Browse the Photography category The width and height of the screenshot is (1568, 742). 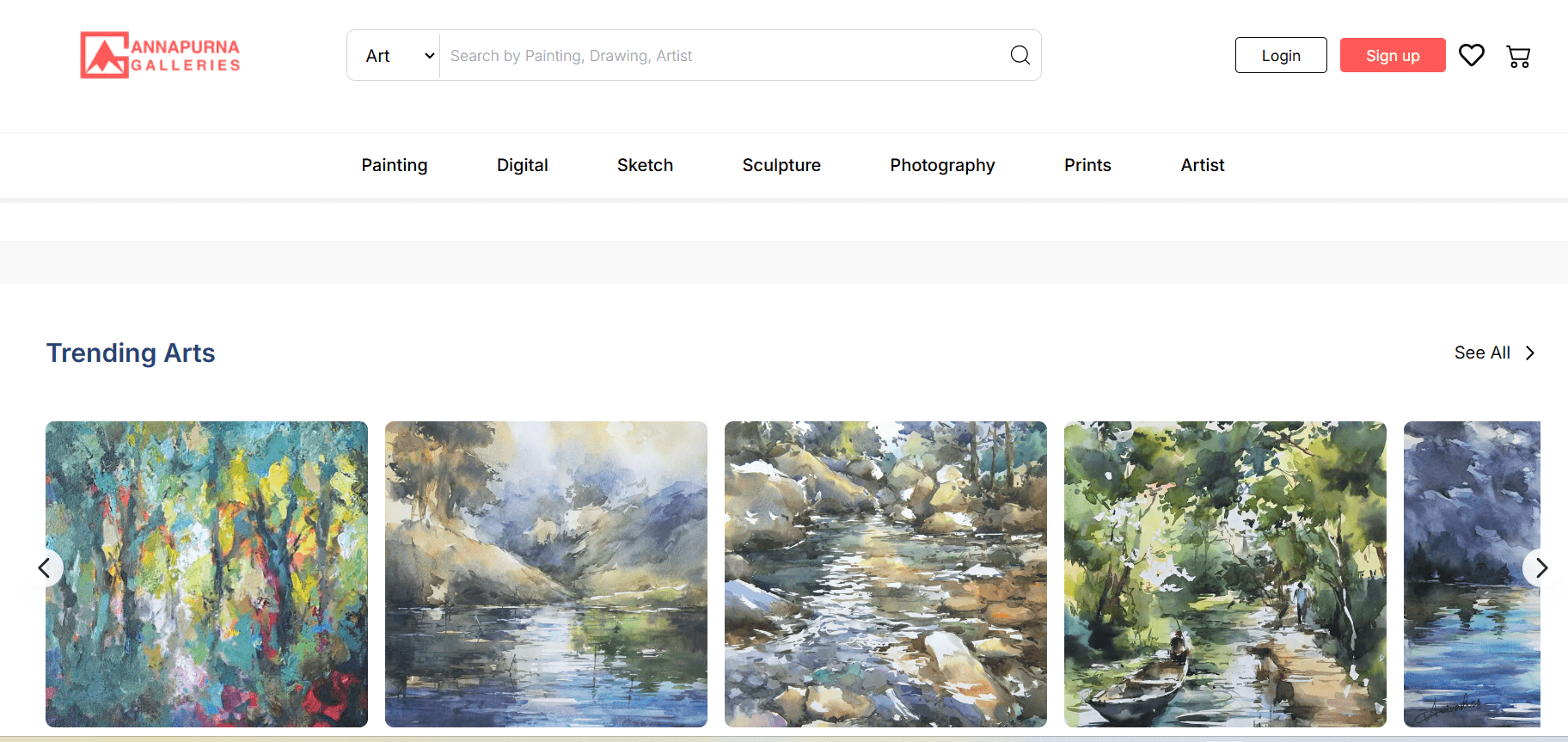pyautogui.click(x=942, y=165)
